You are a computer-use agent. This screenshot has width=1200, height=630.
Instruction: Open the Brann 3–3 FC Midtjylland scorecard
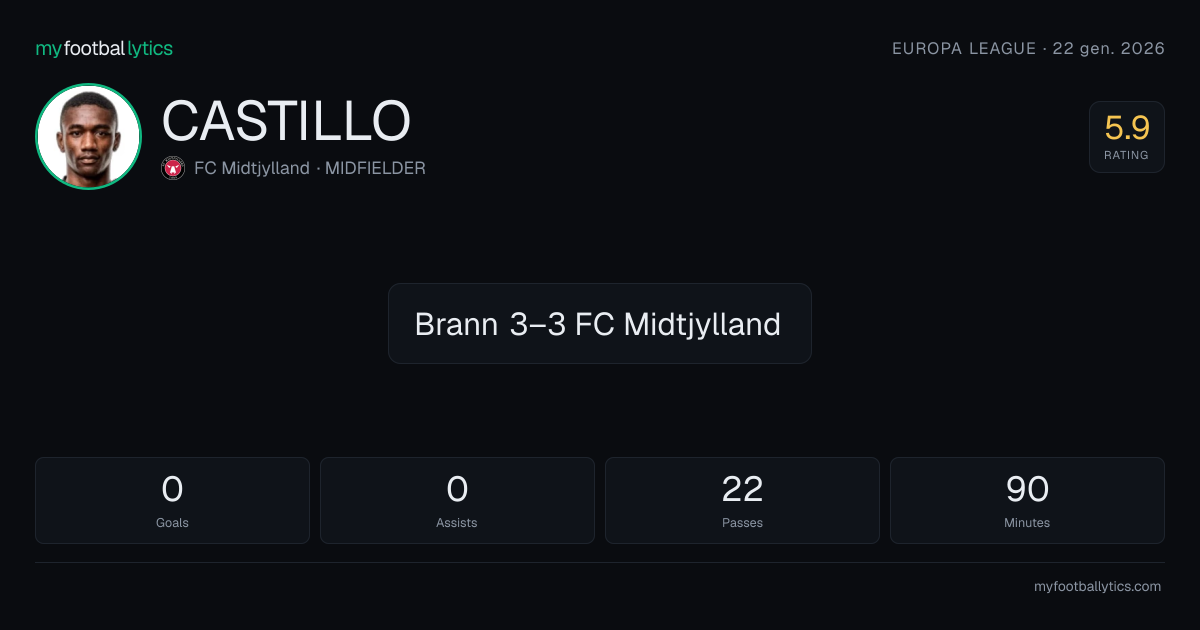(x=600, y=323)
